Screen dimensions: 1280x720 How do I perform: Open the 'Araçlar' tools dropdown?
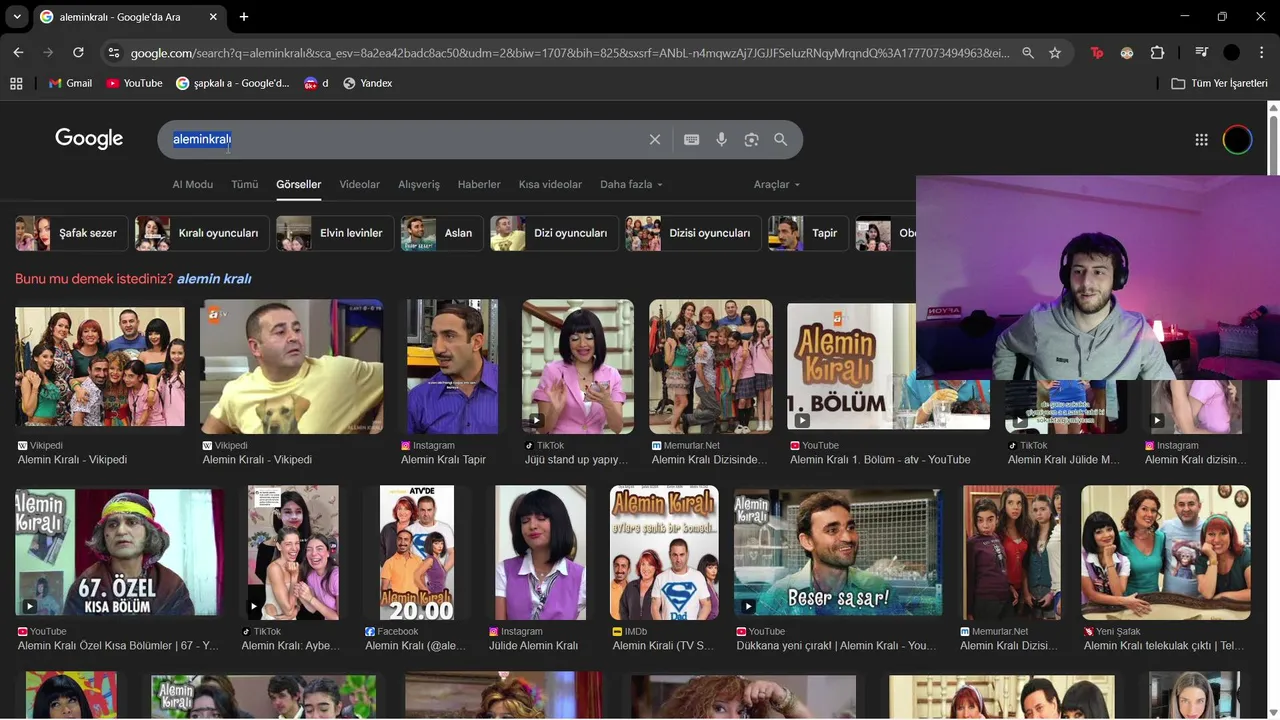[x=777, y=184]
